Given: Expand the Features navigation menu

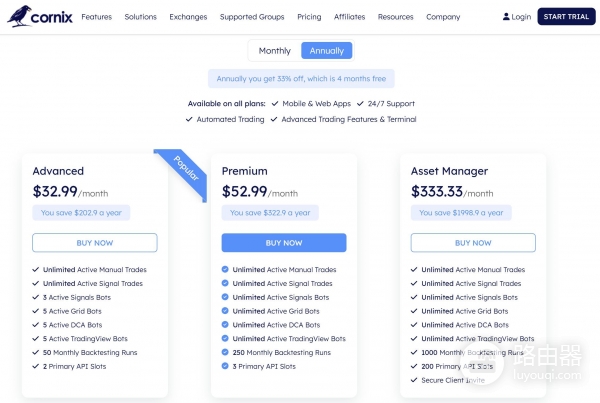Looking at the screenshot, I should [x=97, y=17].
